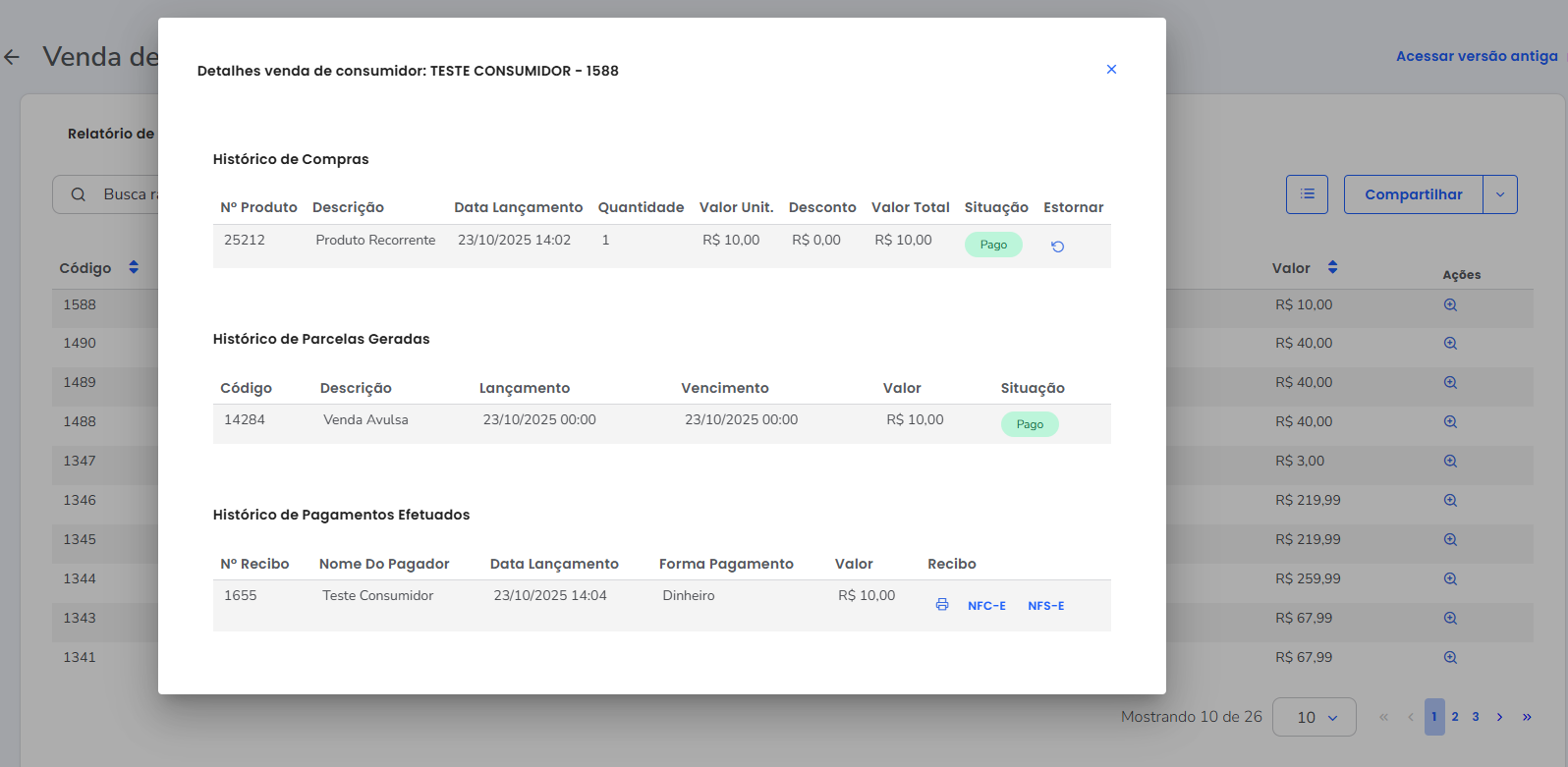This screenshot has height=767, width=1568.
Task: Open details magnifier for the R$ 219,99 sale 1346
Action: (x=1450, y=501)
